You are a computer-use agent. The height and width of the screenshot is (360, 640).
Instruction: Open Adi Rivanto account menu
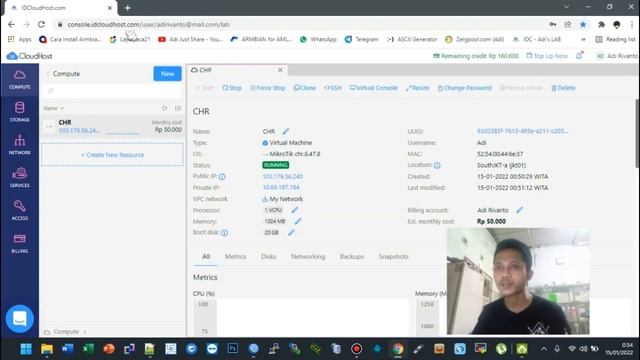tap(617, 56)
